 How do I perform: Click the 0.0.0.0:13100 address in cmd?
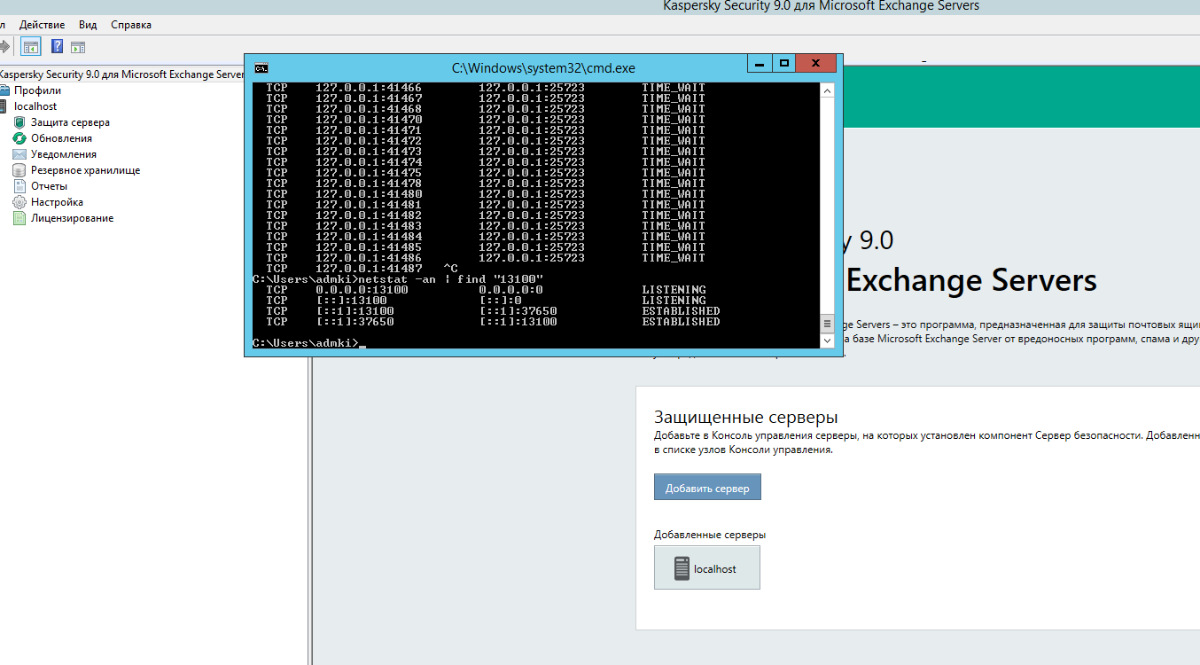(x=362, y=290)
